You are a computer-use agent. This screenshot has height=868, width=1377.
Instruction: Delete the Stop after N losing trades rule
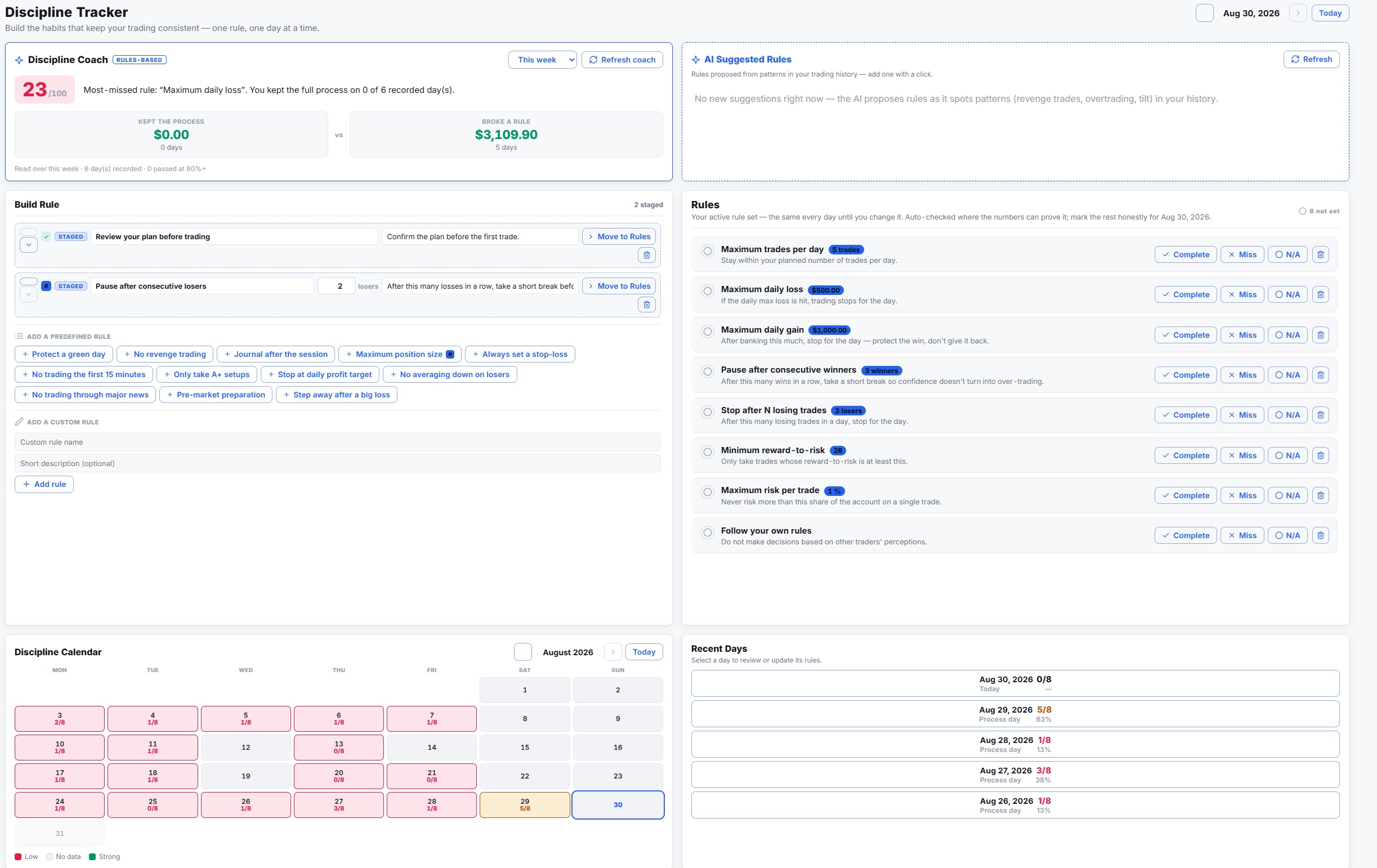1320,415
